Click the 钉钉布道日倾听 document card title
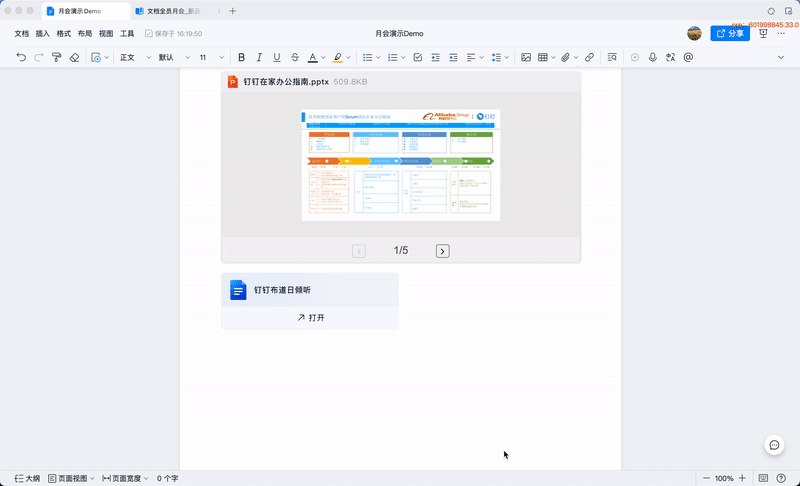 (282, 290)
